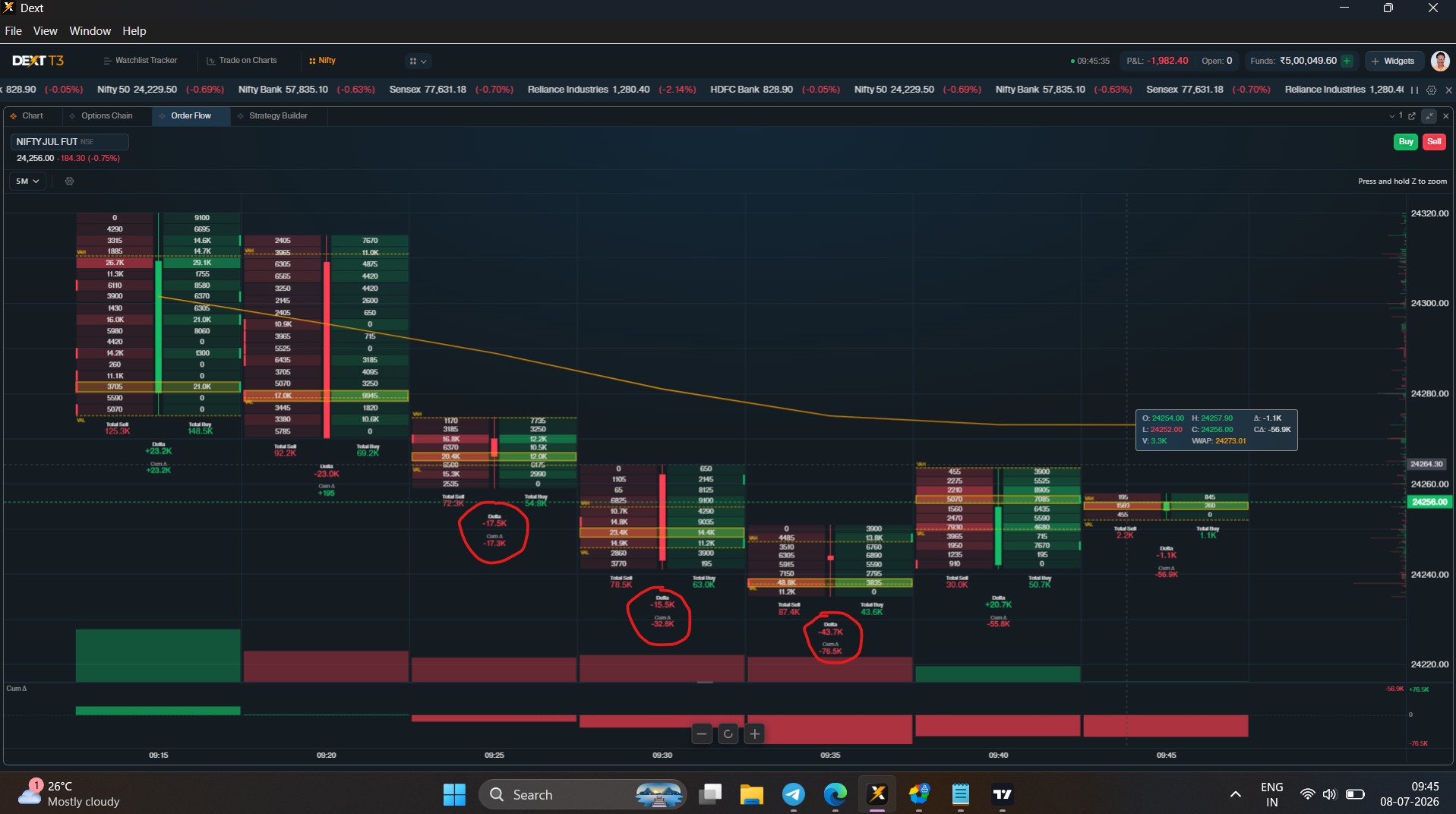Pop out the Order Flow panel
Image resolution: width=1456 pixels, height=814 pixels.
(1412, 116)
